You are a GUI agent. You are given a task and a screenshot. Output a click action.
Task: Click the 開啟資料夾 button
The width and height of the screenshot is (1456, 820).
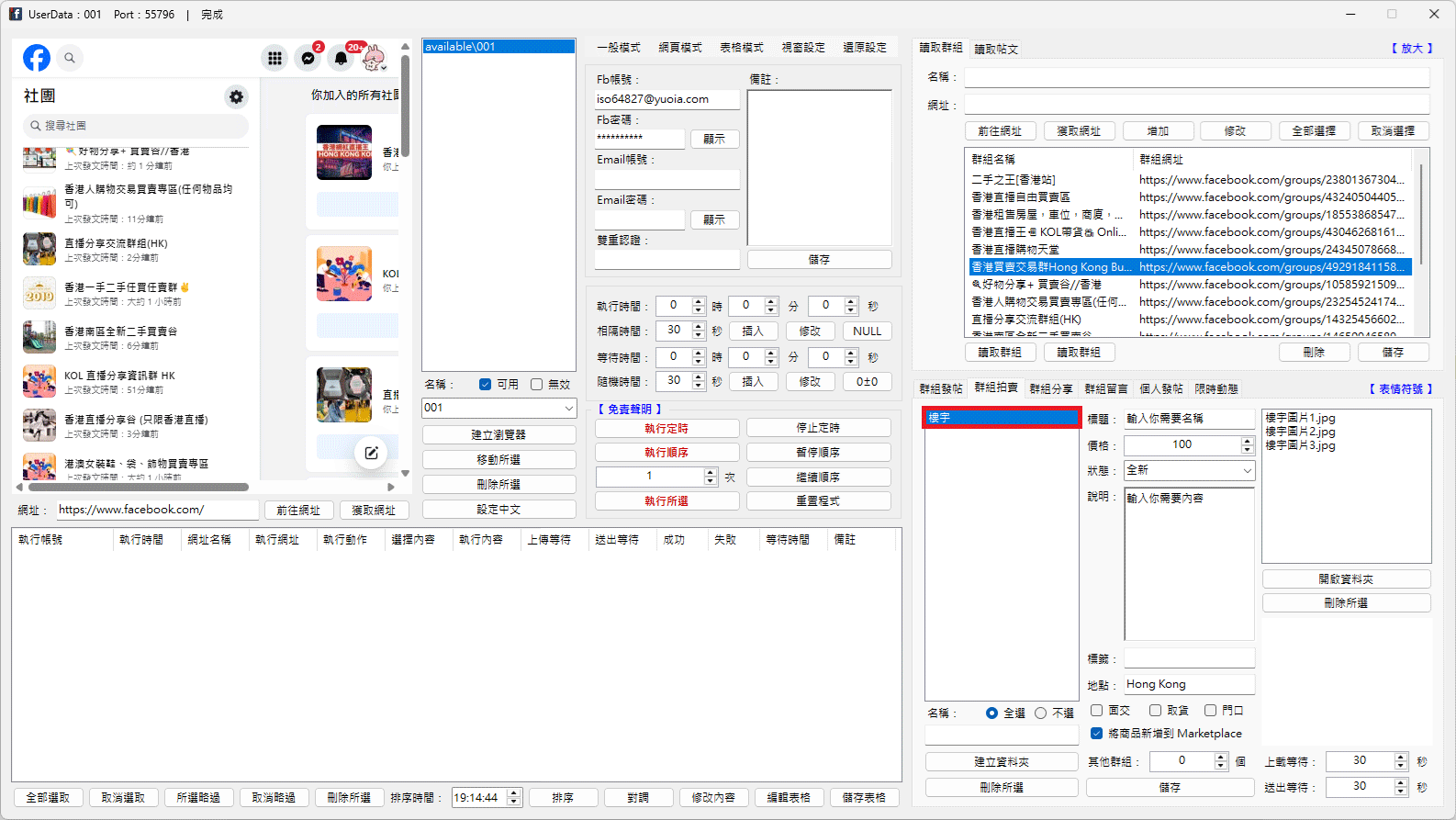click(x=1346, y=579)
